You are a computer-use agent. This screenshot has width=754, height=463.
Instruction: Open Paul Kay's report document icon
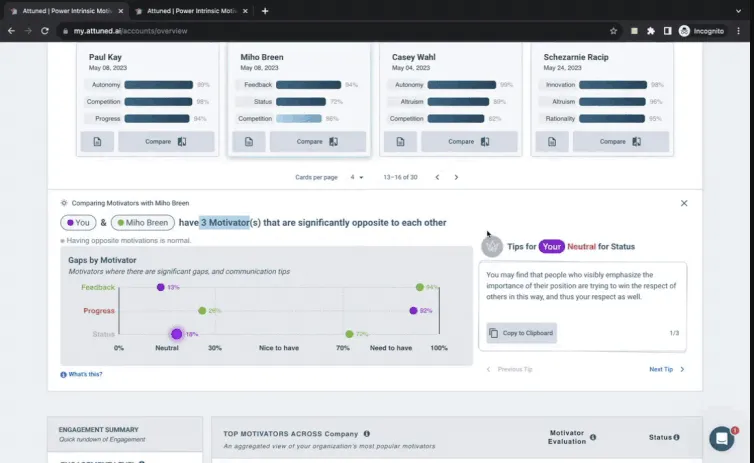98,141
